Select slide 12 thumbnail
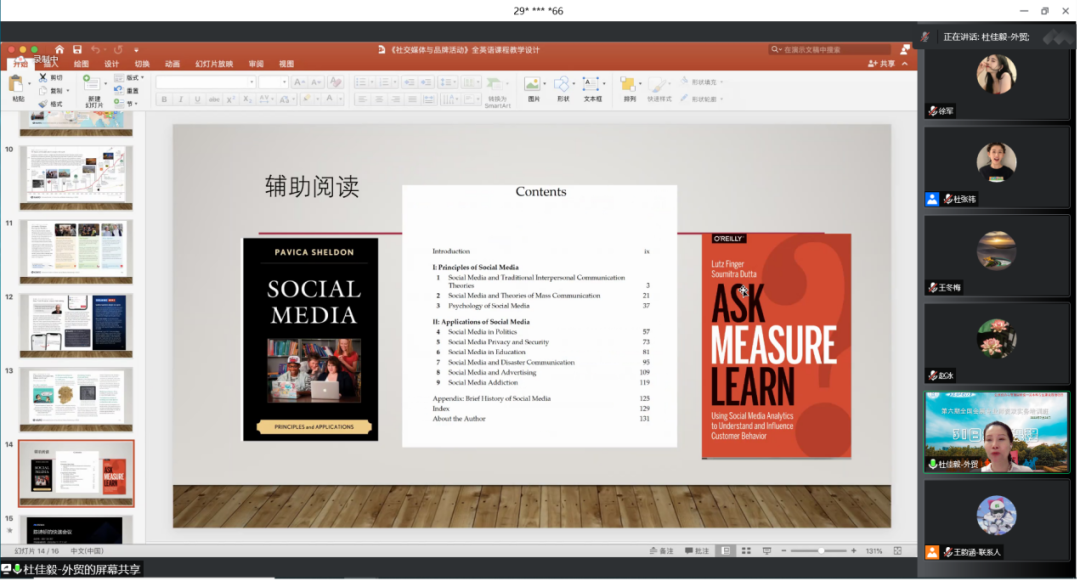The image size is (1080, 581). [76, 326]
